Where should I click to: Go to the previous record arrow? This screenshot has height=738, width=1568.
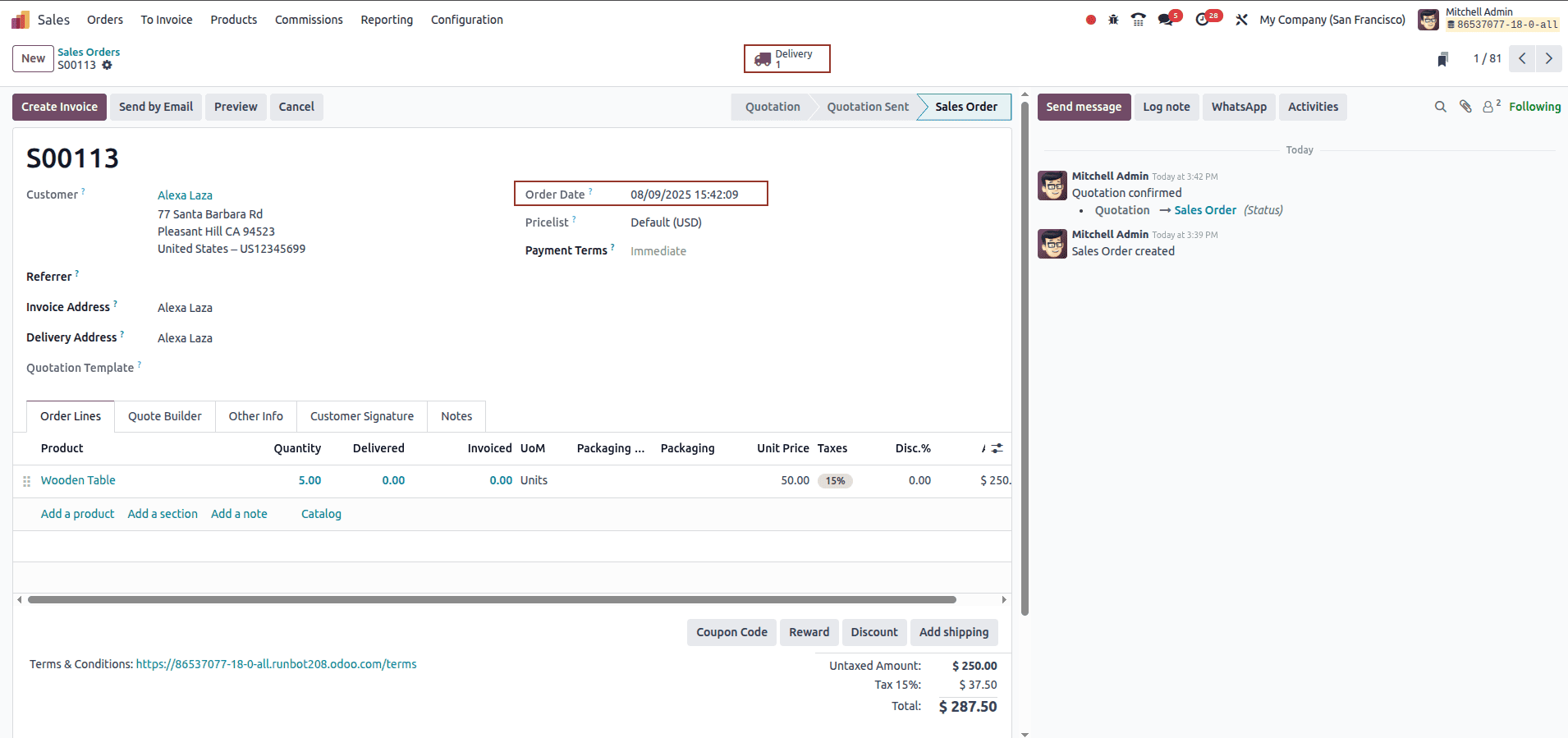tap(1522, 58)
